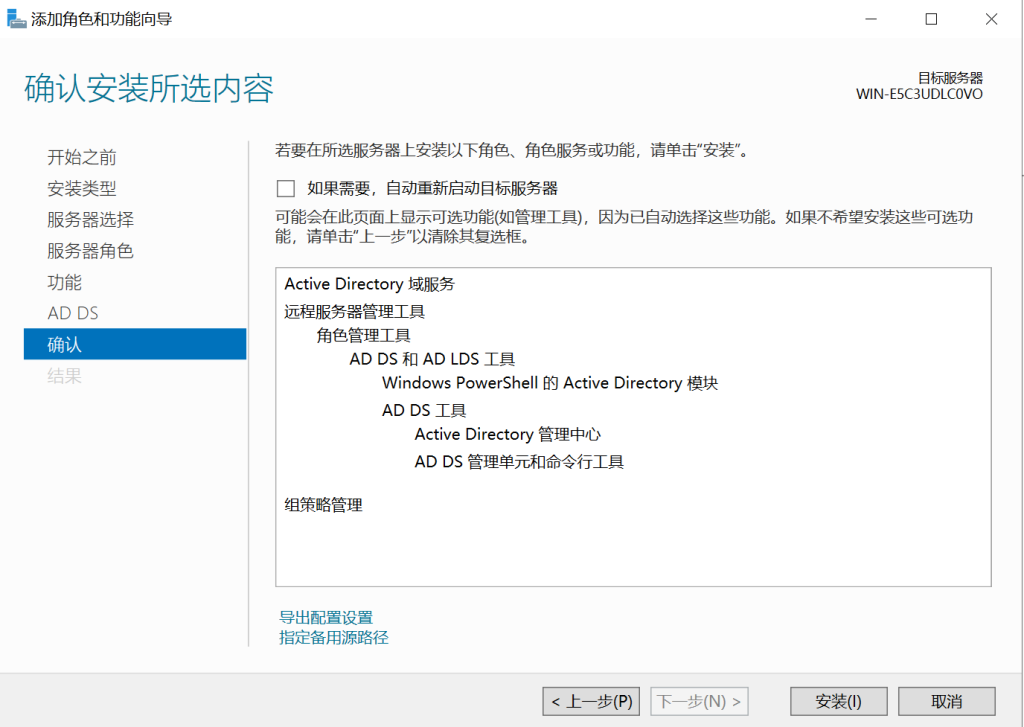The image size is (1024, 727).
Task: Select 服务器角色 in the left navigation
Action: [90, 251]
